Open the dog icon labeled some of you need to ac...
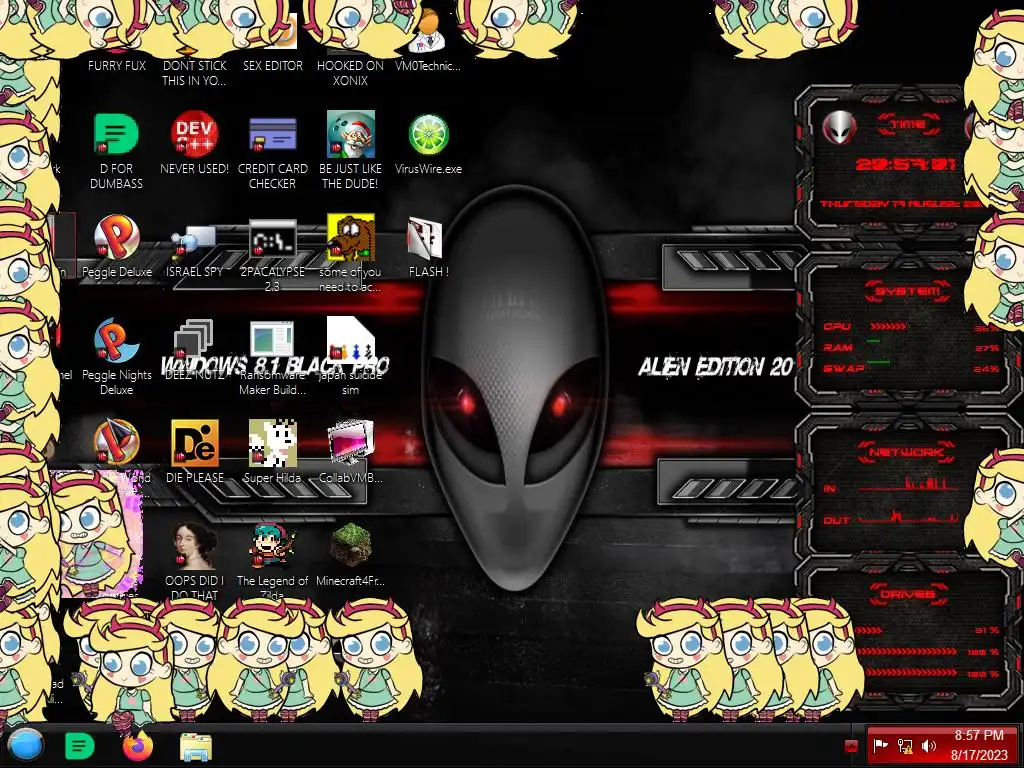 coord(351,237)
